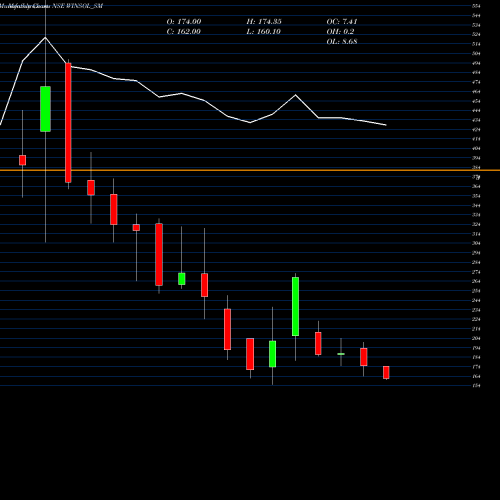Click the 184 price axis label
The width and height of the screenshot is (500, 500).
[476, 357]
